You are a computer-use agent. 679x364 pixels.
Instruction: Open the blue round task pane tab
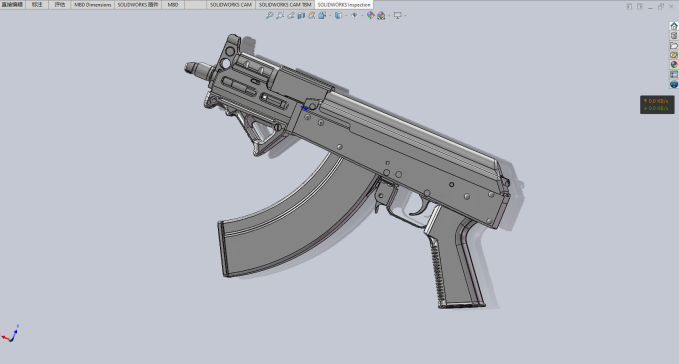(x=674, y=84)
